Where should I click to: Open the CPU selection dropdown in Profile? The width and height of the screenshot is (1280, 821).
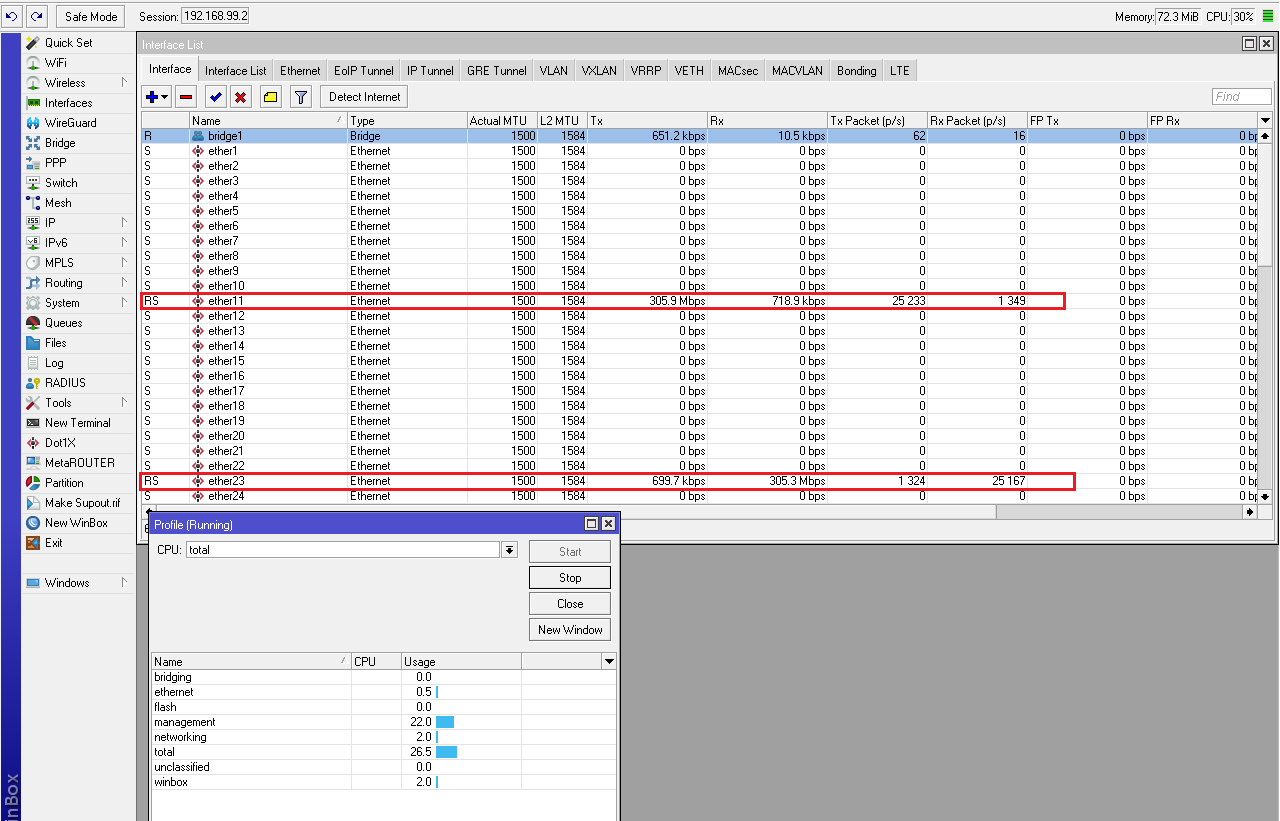(x=510, y=549)
